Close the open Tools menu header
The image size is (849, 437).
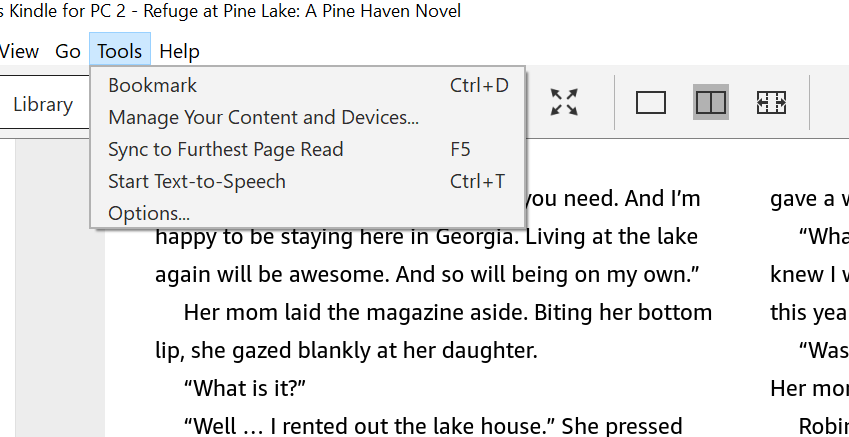[x=120, y=51]
